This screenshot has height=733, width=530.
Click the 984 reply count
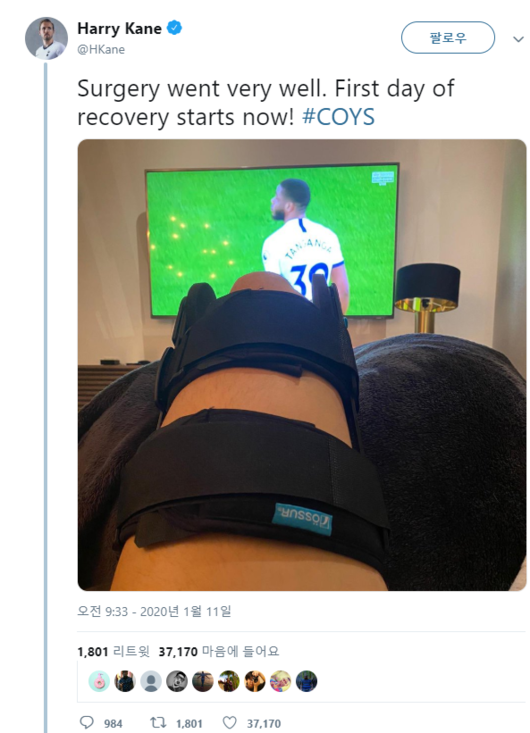tap(113, 724)
